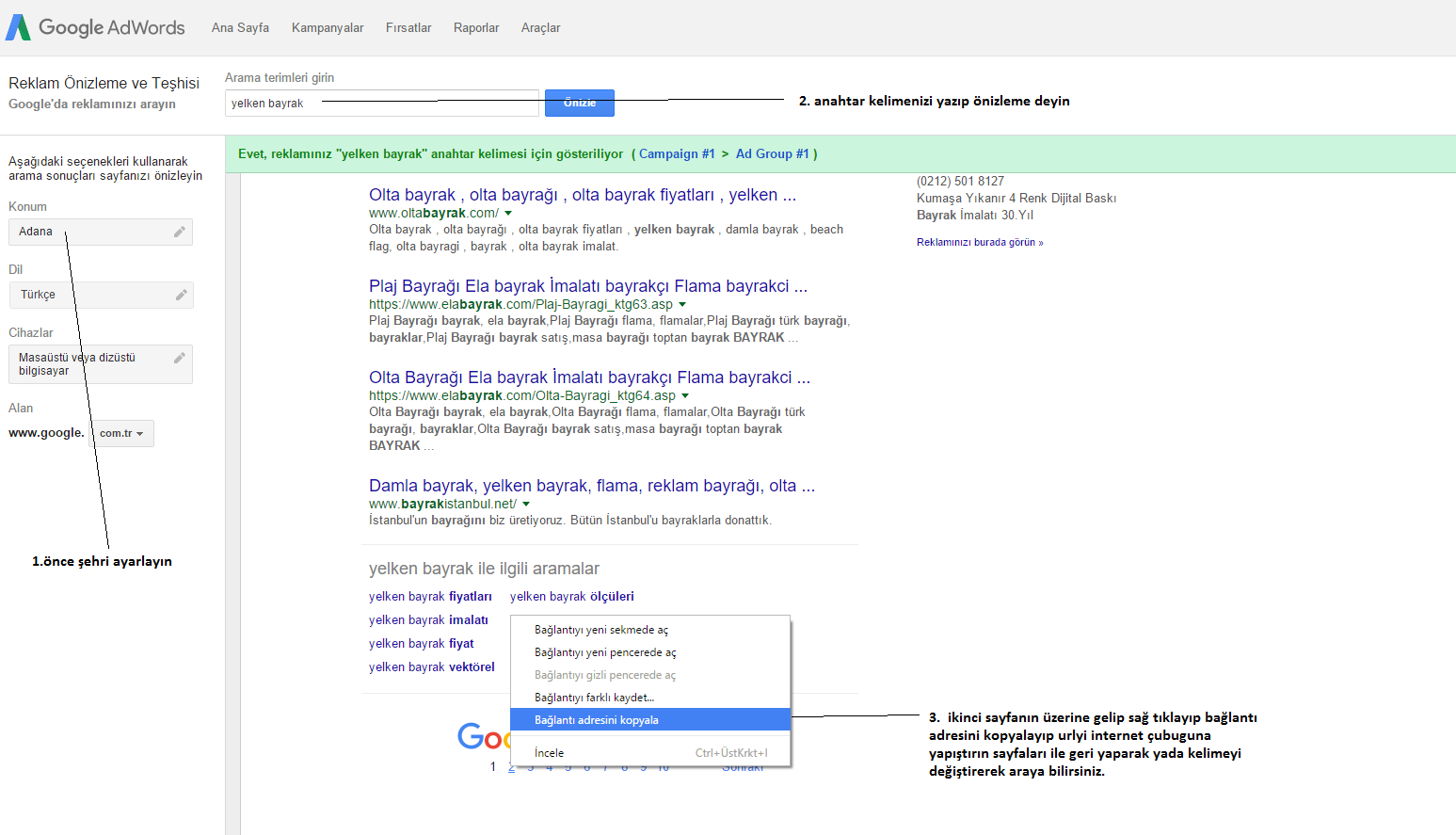Image resolution: width=1456 pixels, height=835 pixels.
Task: Click results page number 1
Action: point(492,767)
